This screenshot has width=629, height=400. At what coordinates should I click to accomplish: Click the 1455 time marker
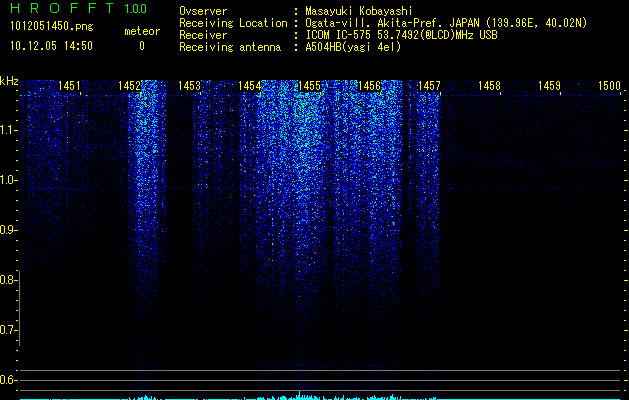(309, 85)
